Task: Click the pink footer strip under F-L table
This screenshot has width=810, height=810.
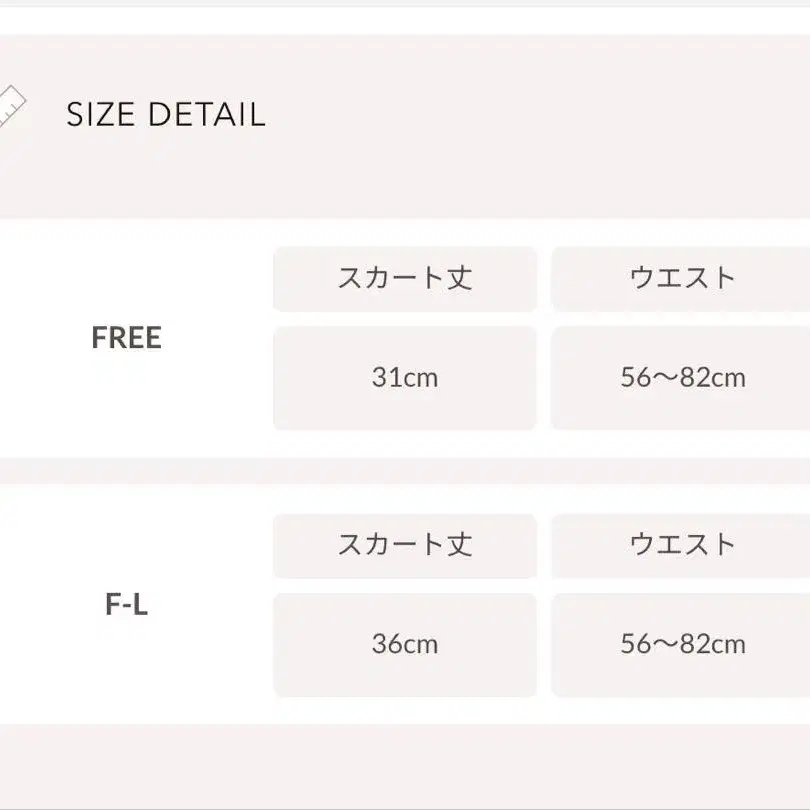Action: [x=400, y=765]
